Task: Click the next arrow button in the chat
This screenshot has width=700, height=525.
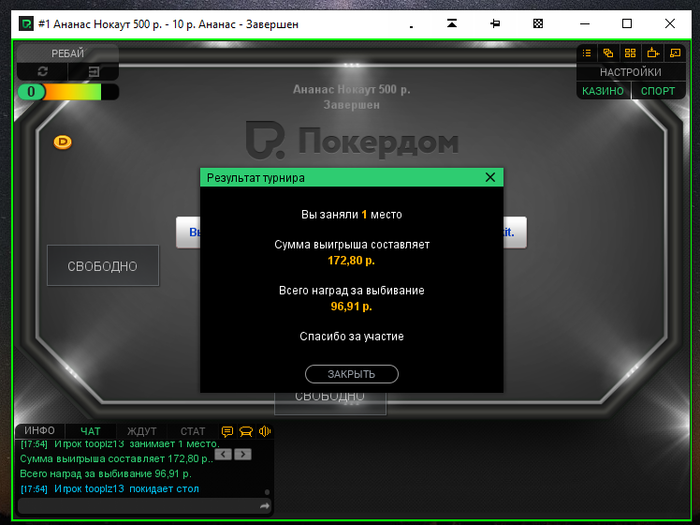Action: [243, 454]
